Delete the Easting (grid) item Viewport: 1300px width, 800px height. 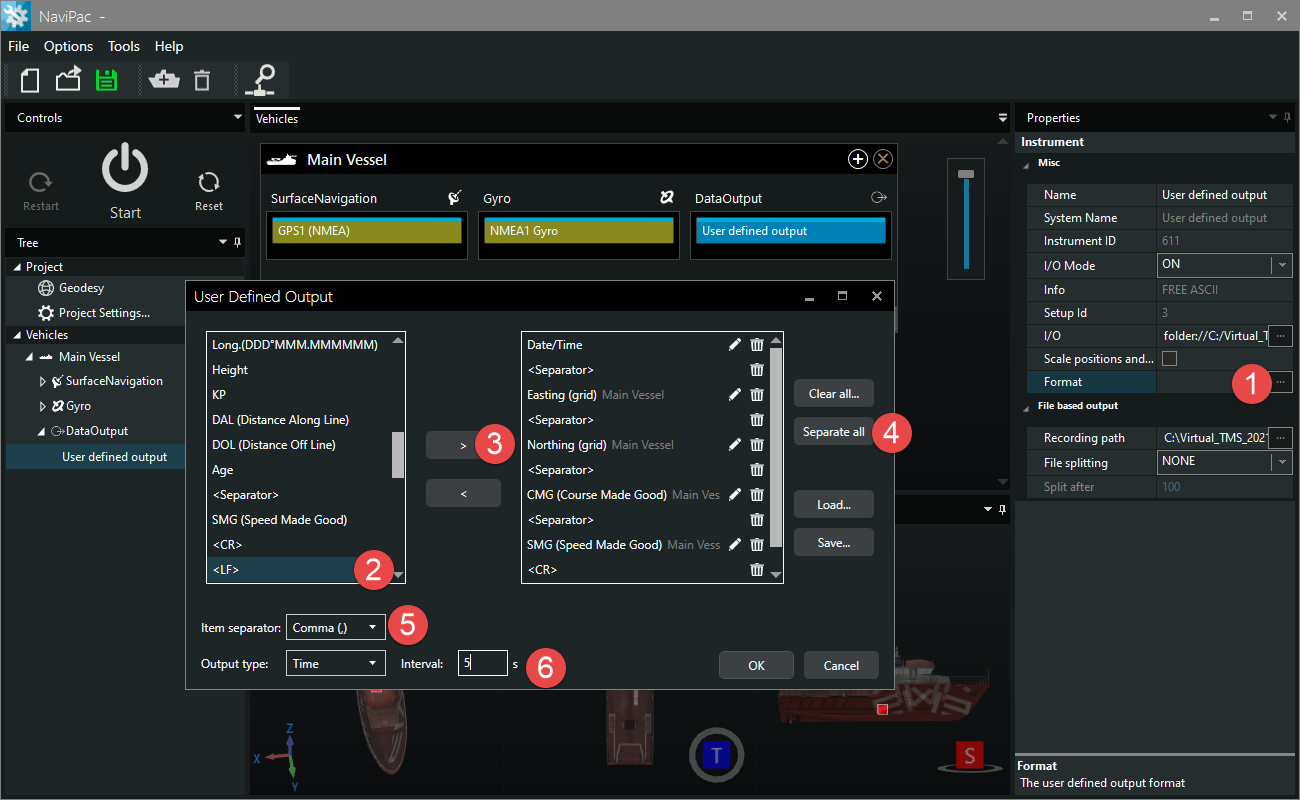pos(757,394)
